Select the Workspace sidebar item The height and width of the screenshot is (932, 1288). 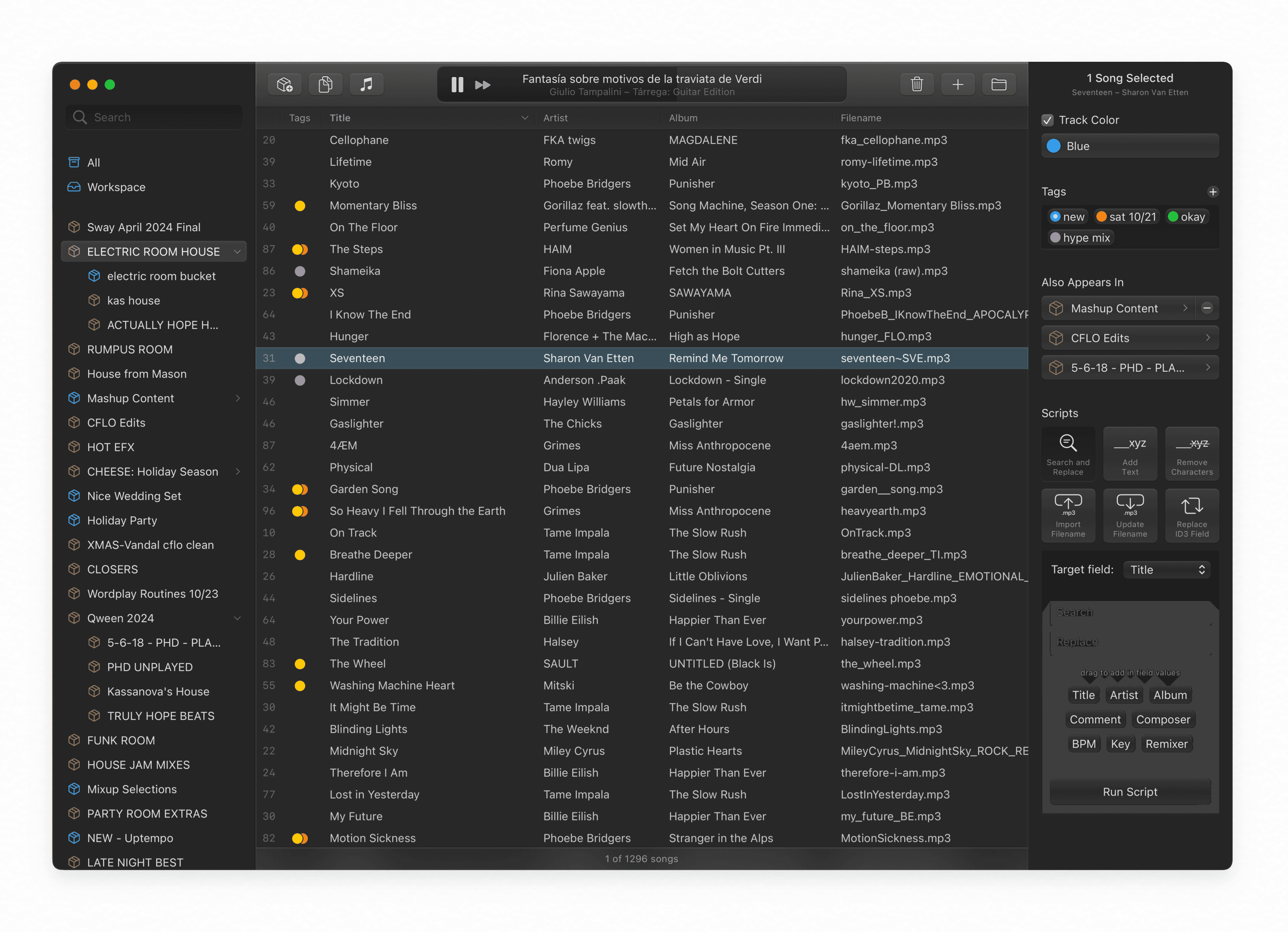click(x=116, y=187)
